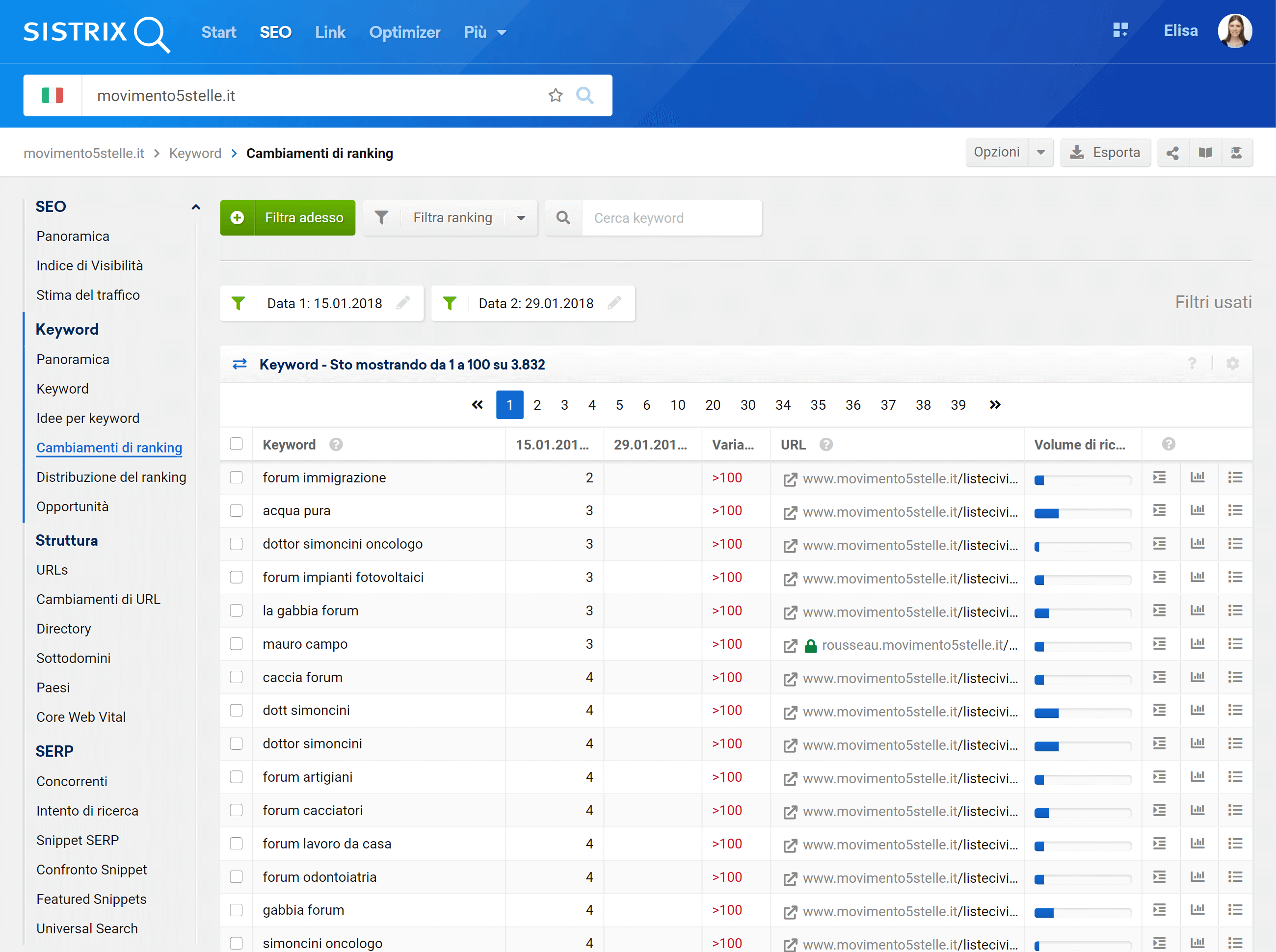The height and width of the screenshot is (952, 1276).
Task: Show history chart icon for acqua pura
Action: point(1197,510)
